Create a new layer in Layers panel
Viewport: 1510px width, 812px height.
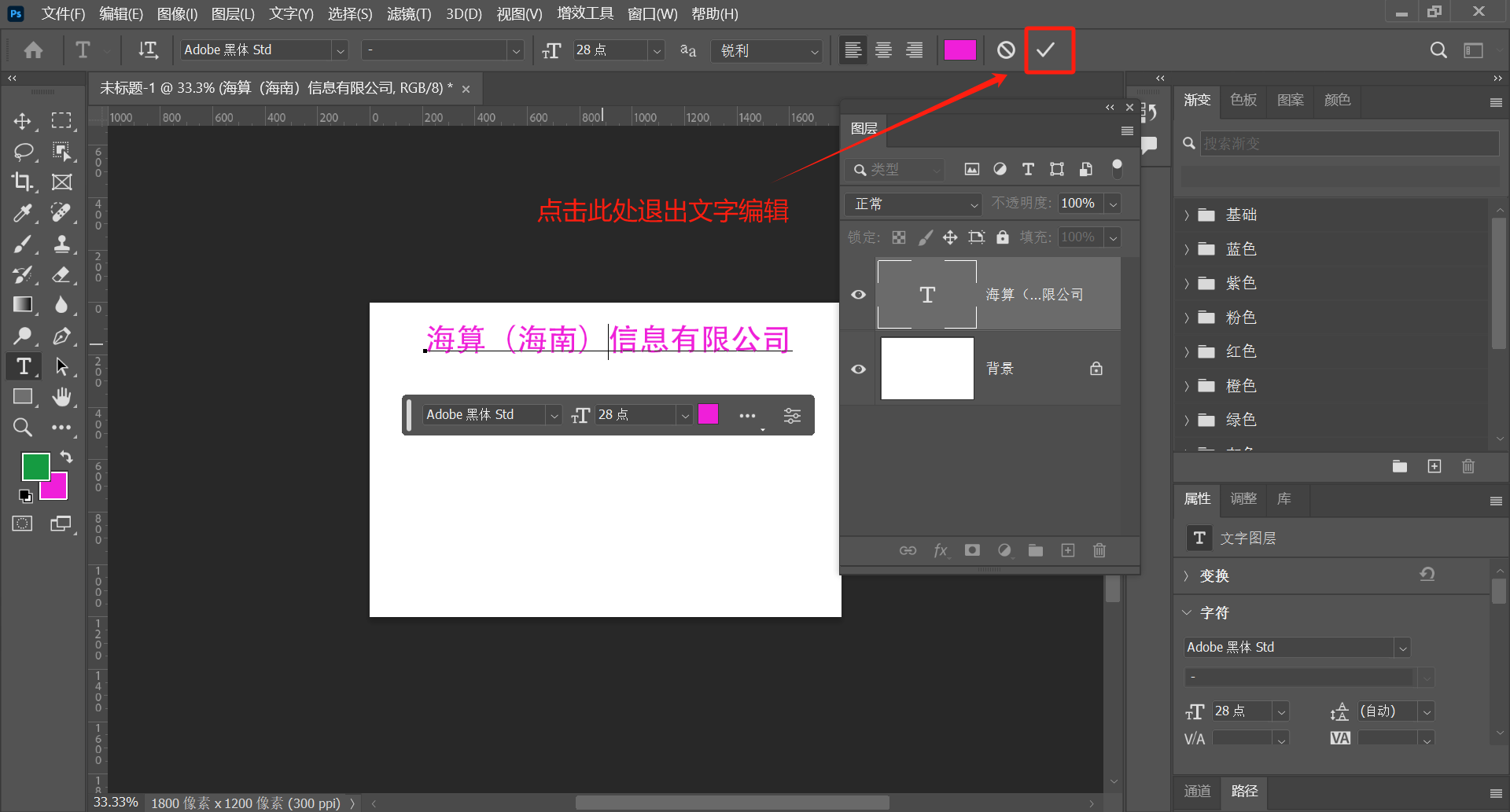point(1067,550)
